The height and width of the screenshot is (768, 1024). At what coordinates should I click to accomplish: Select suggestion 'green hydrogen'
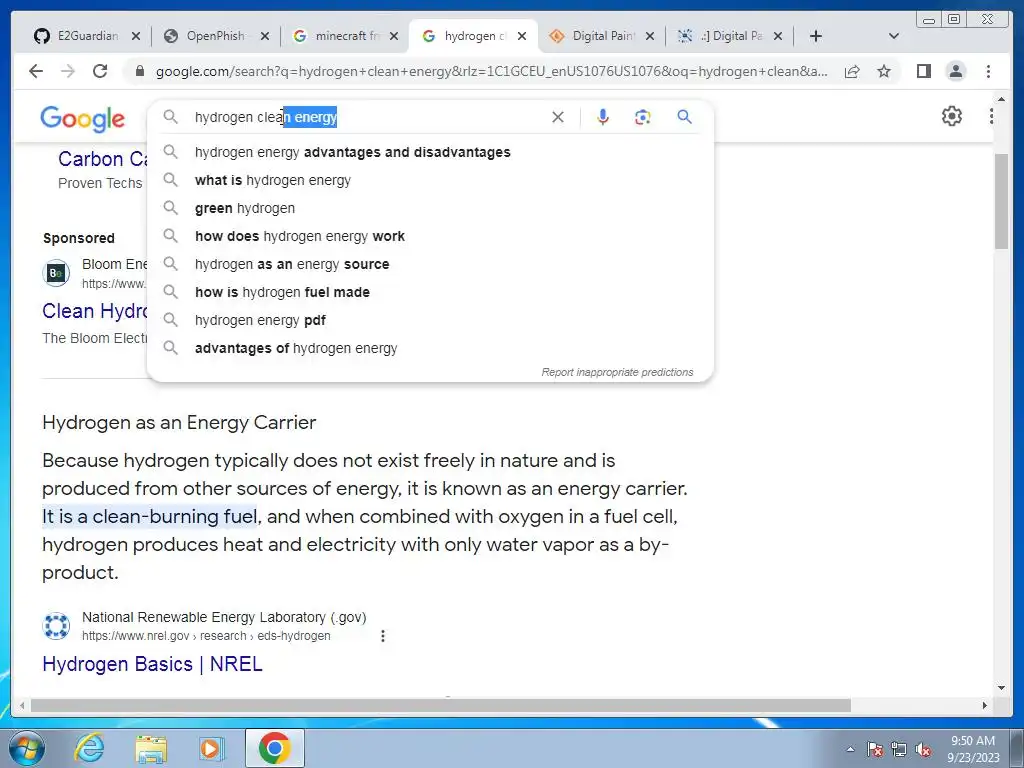pyautogui.click(x=430, y=208)
